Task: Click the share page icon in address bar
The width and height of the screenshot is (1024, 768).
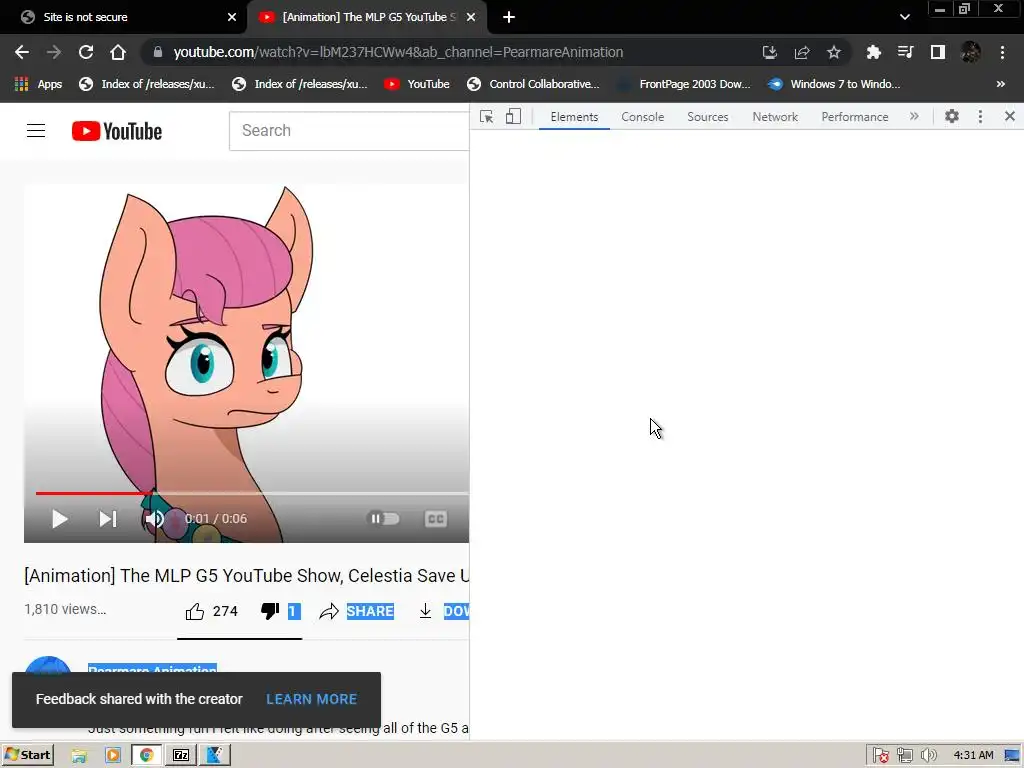Action: [x=802, y=52]
